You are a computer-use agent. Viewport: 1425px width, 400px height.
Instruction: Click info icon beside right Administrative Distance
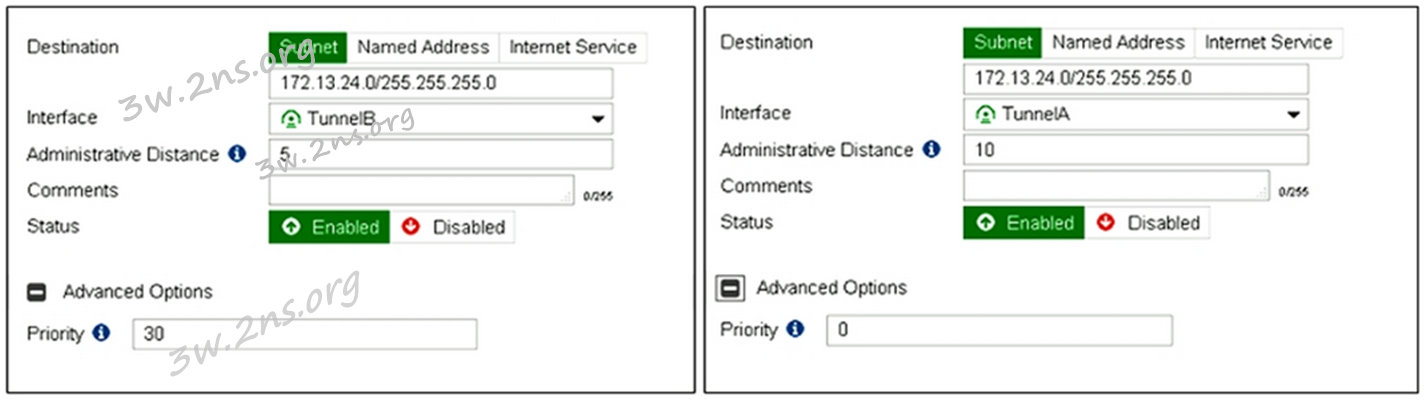click(x=931, y=150)
